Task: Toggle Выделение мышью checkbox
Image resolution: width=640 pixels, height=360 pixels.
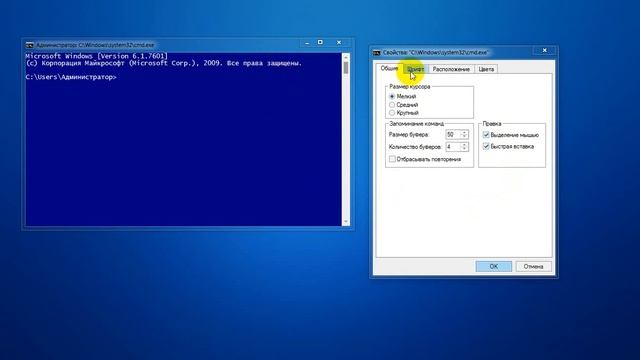Action: point(486,135)
